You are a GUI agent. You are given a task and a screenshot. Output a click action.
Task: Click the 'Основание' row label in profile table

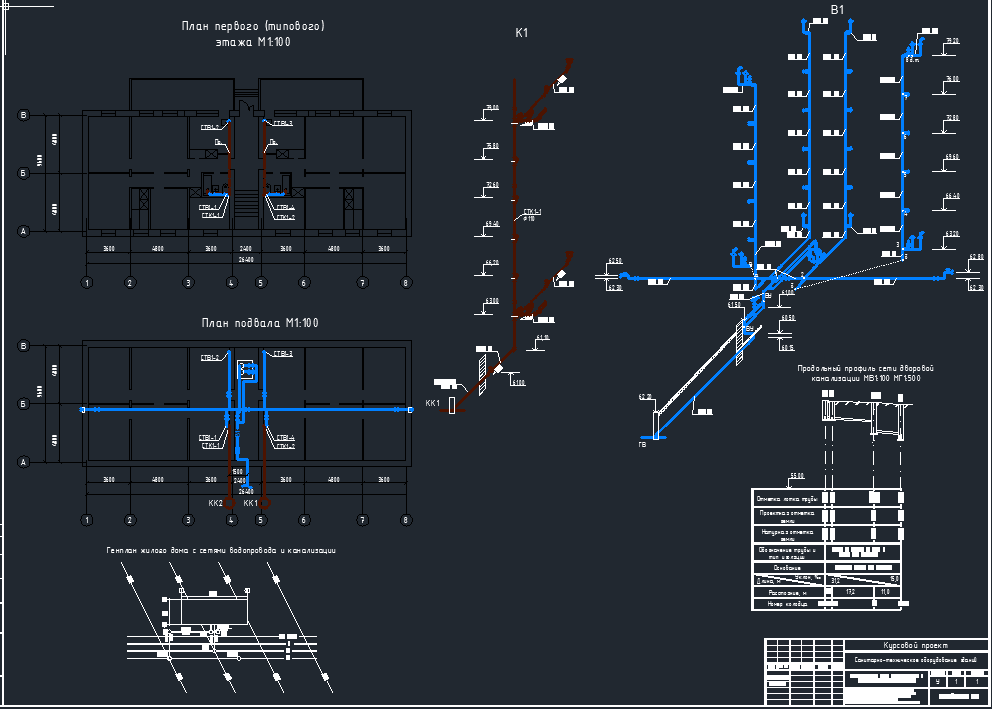click(787, 567)
